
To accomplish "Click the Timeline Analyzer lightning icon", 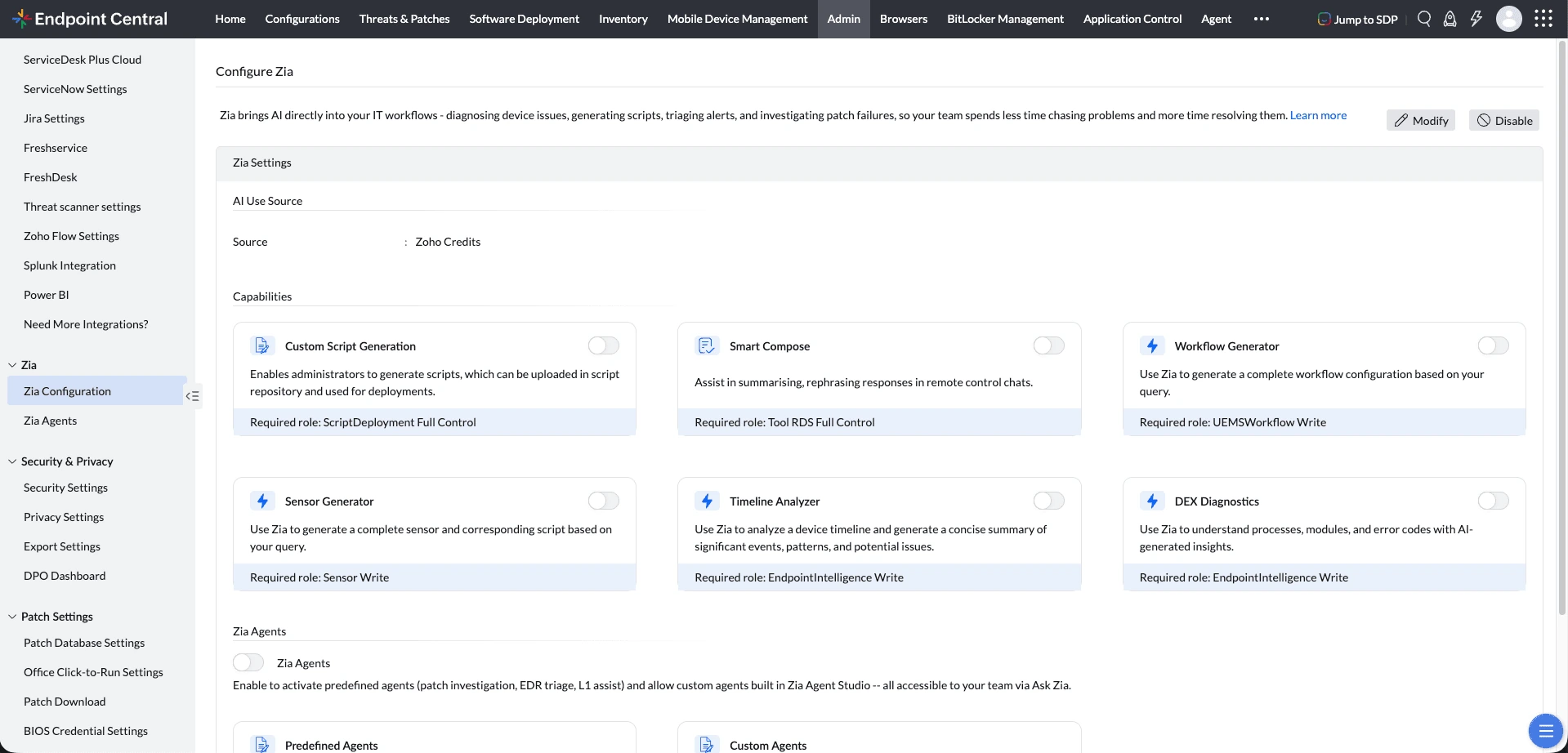I will pyautogui.click(x=706, y=501).
